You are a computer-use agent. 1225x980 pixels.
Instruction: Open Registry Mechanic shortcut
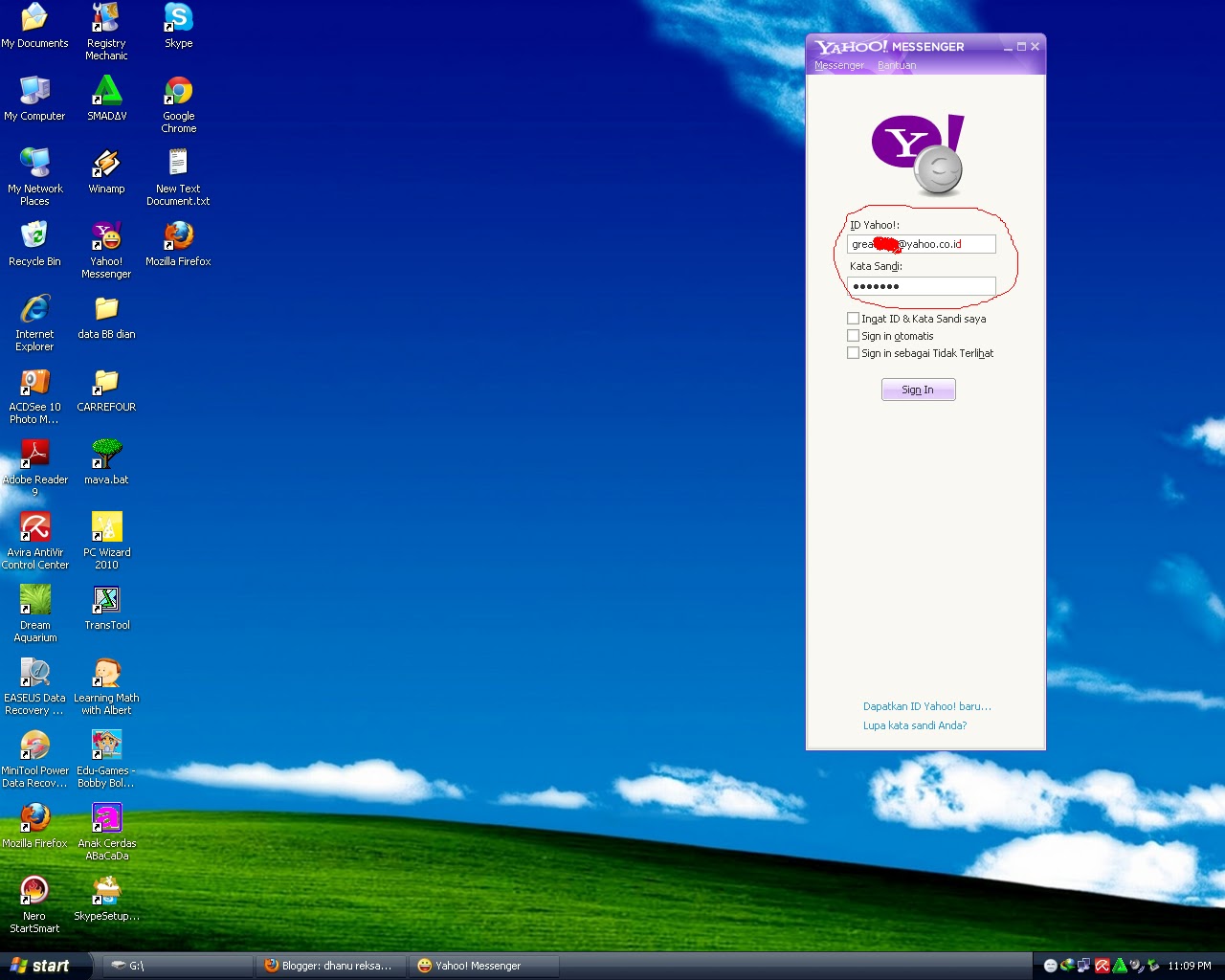106,32
